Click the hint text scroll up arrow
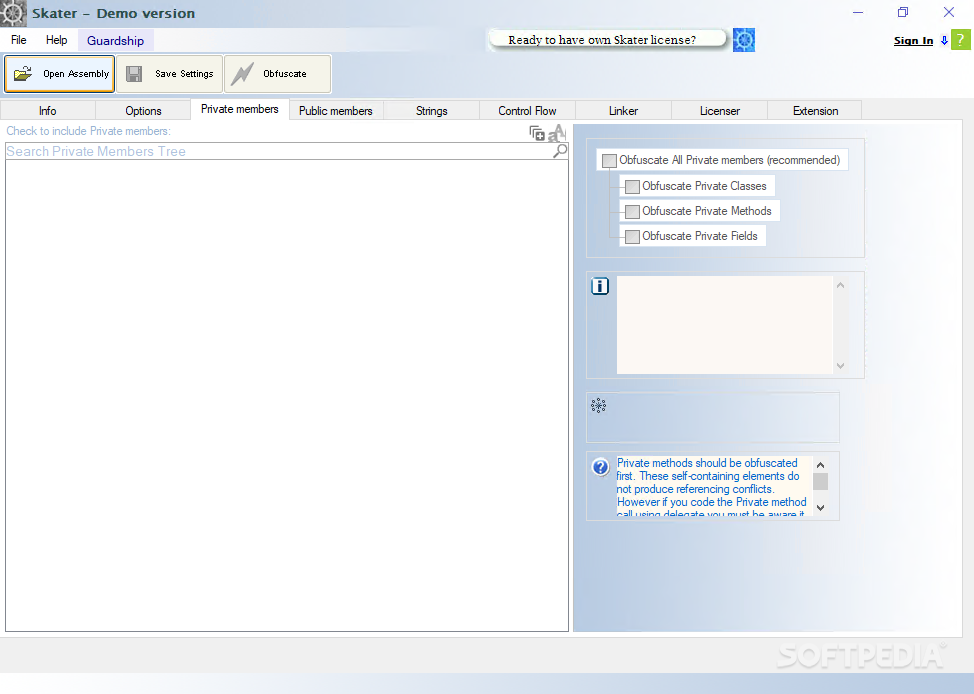 821,465
